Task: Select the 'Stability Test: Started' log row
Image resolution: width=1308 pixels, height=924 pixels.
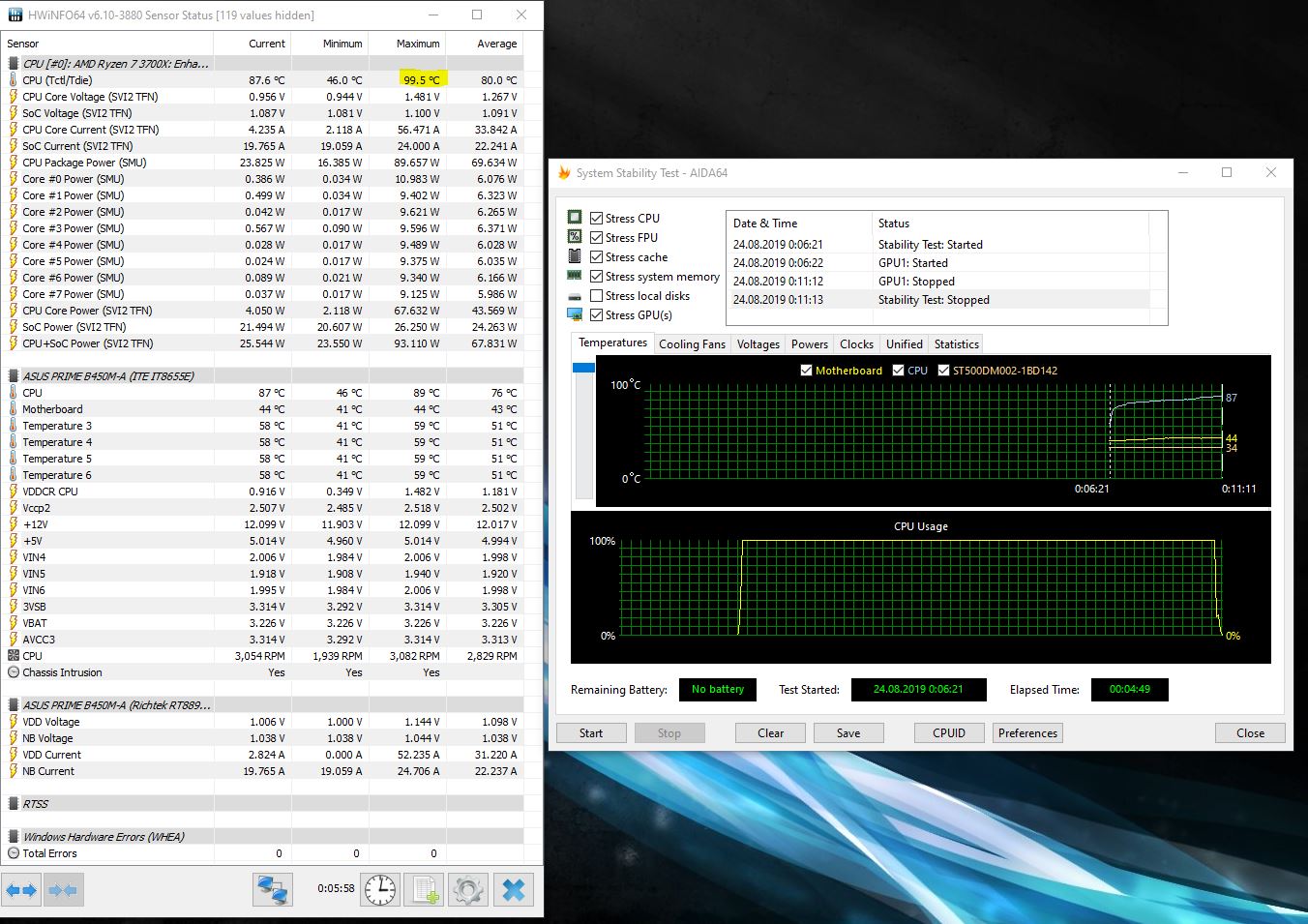Action: pyautogui.click(x=938, y=245)
